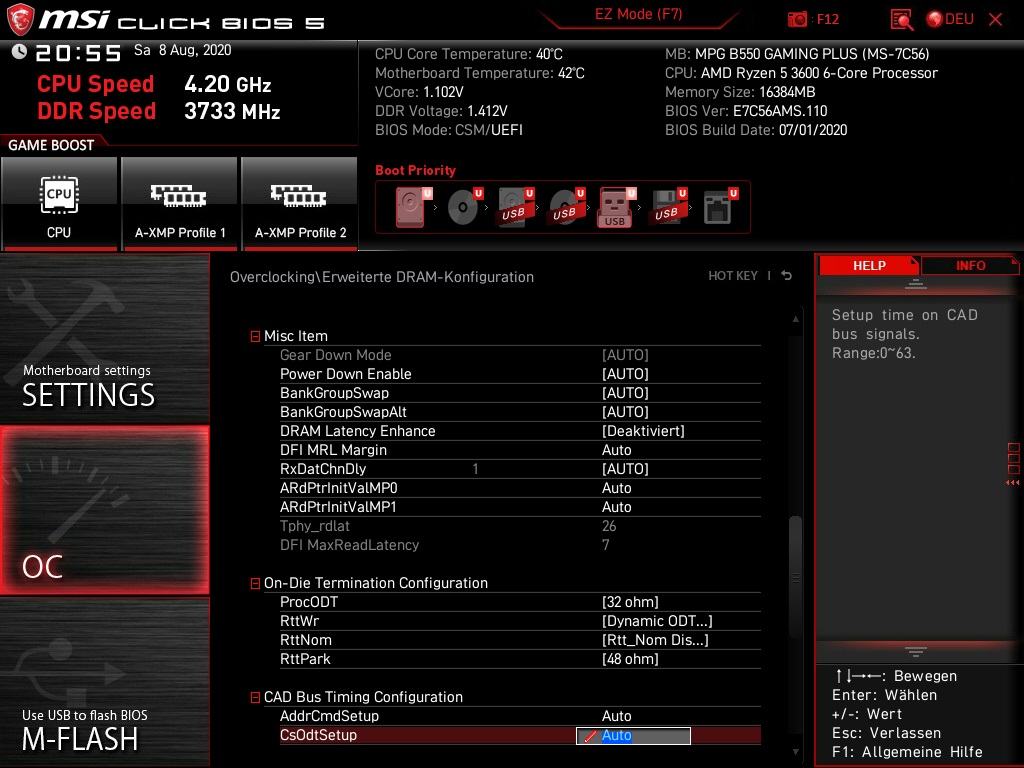Image resolution: width=1024 pixels, height=768 pixels.
Task: Change language via the DEU globe icon
Action: coord(950,20)
